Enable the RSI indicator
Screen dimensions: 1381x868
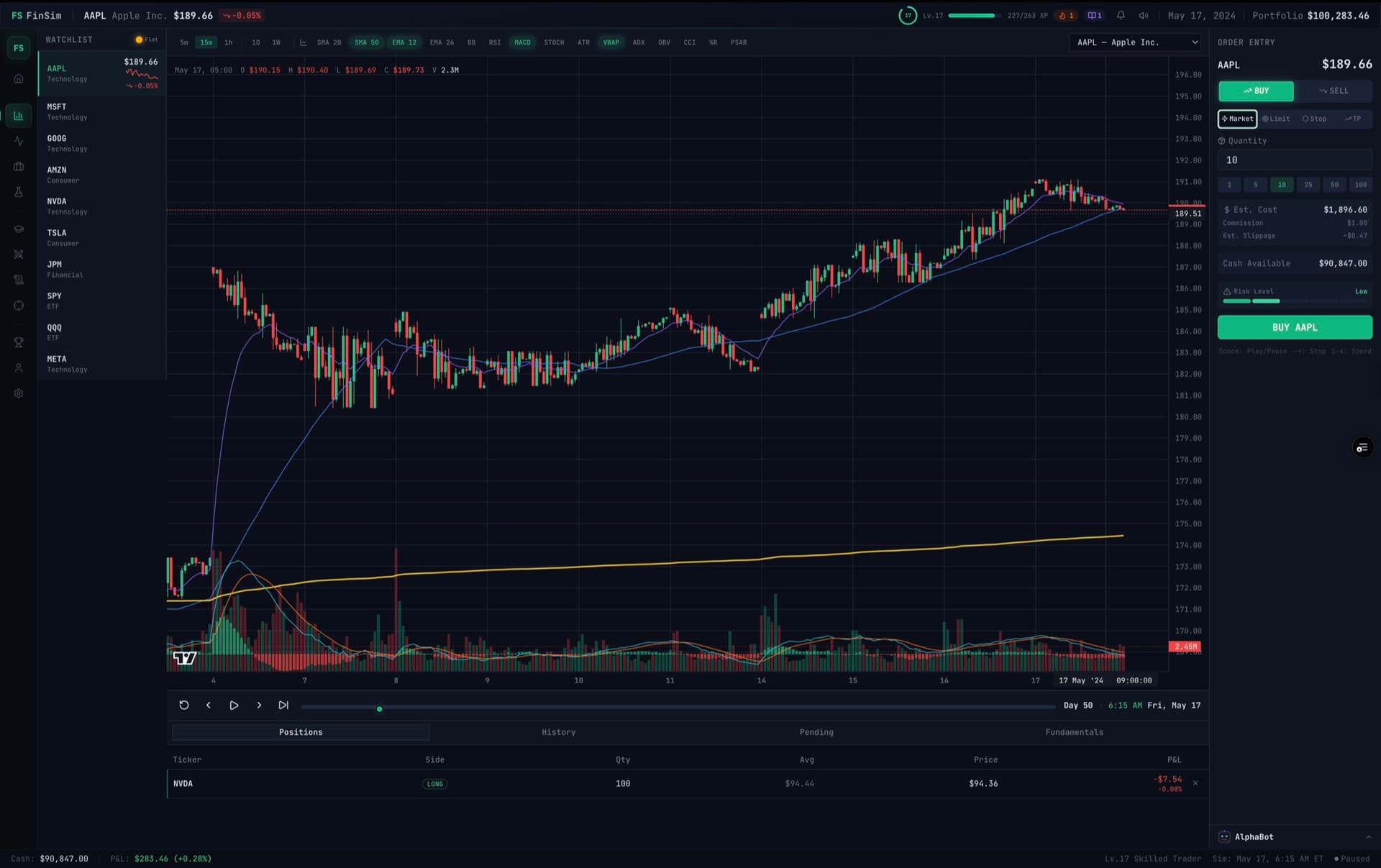(495, 42)
